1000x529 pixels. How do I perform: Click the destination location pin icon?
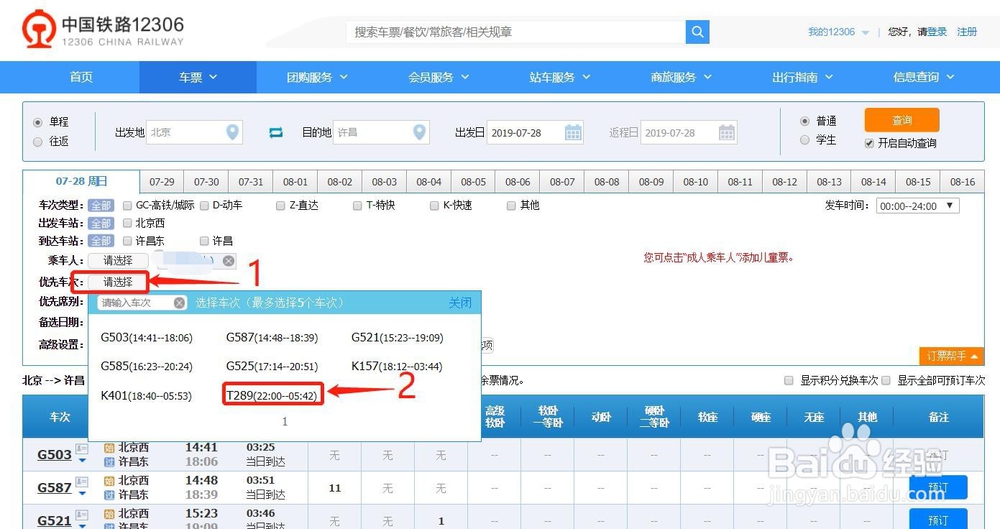pyautogui.click(x=419, y=132)
